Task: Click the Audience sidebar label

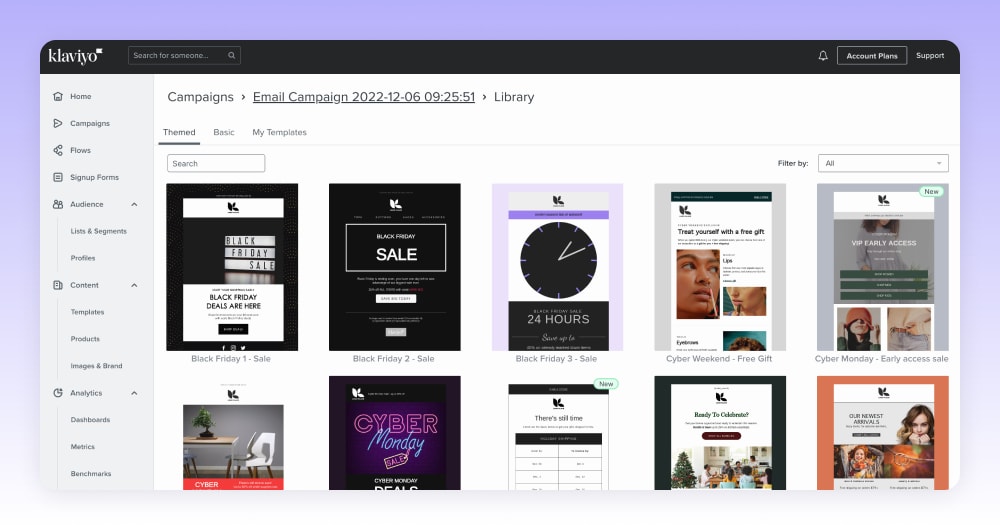Action: pos(87,204)
